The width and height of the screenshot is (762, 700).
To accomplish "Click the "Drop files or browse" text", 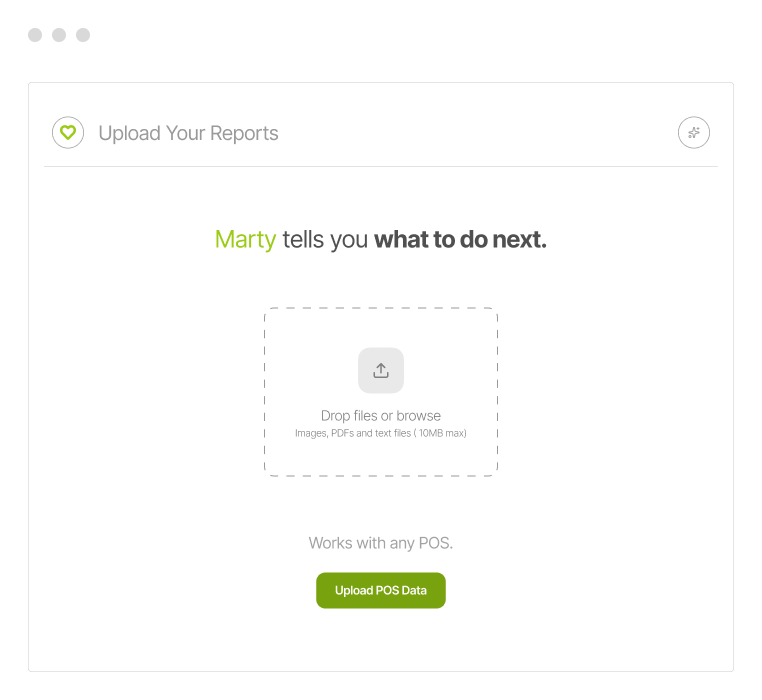I will coord(380,416).
